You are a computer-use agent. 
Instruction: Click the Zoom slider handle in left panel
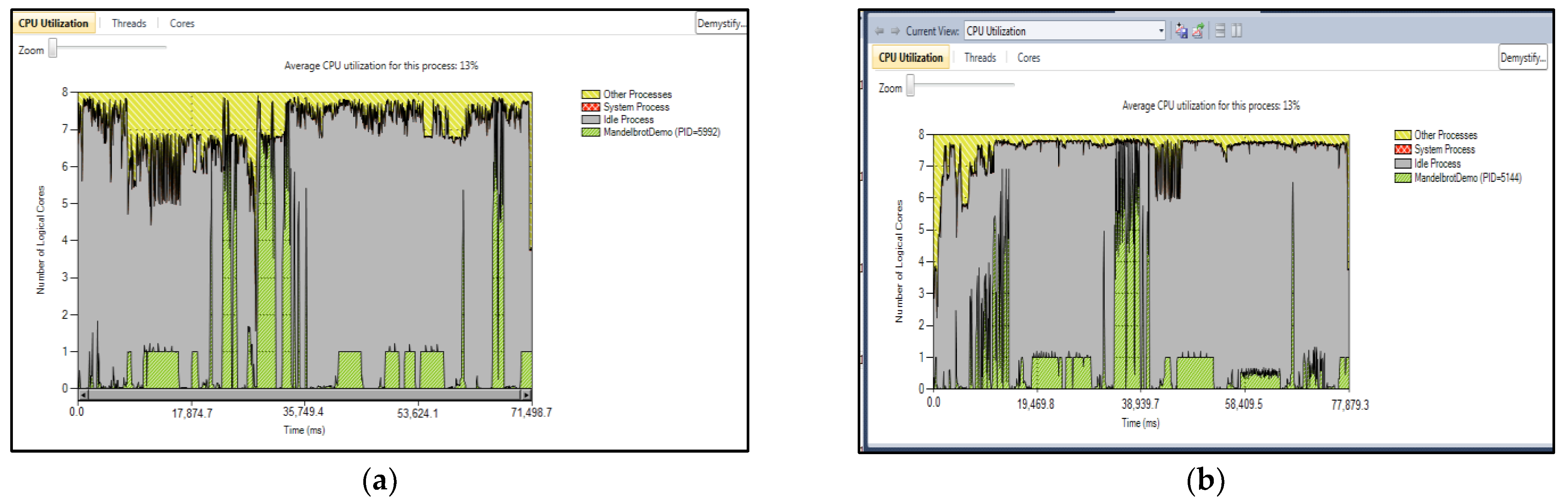pyautogui.click(x=53, y=48)
